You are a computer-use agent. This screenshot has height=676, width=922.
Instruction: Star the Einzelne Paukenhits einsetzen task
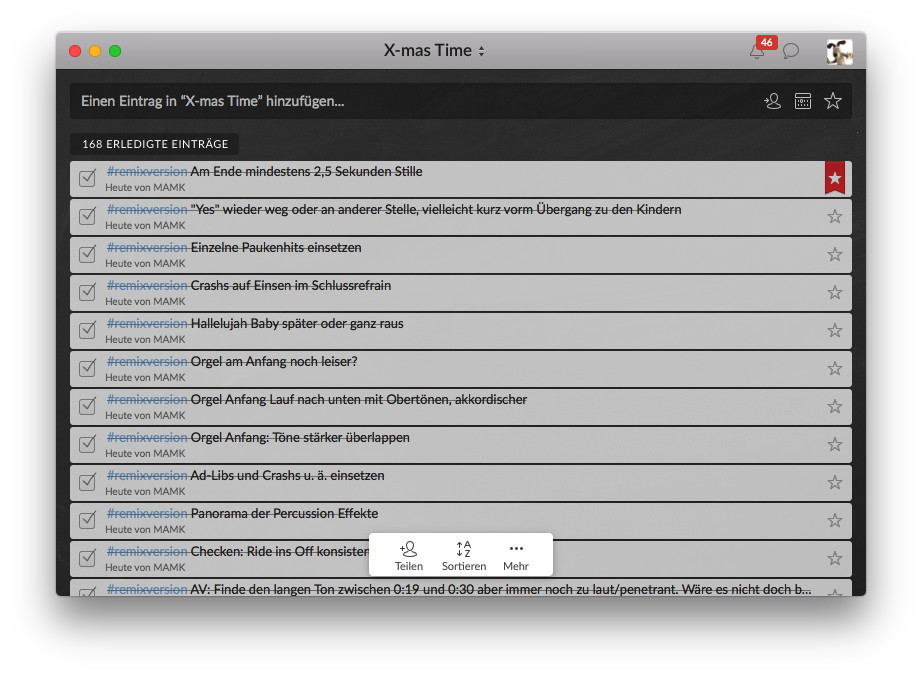tap(835, 254)
